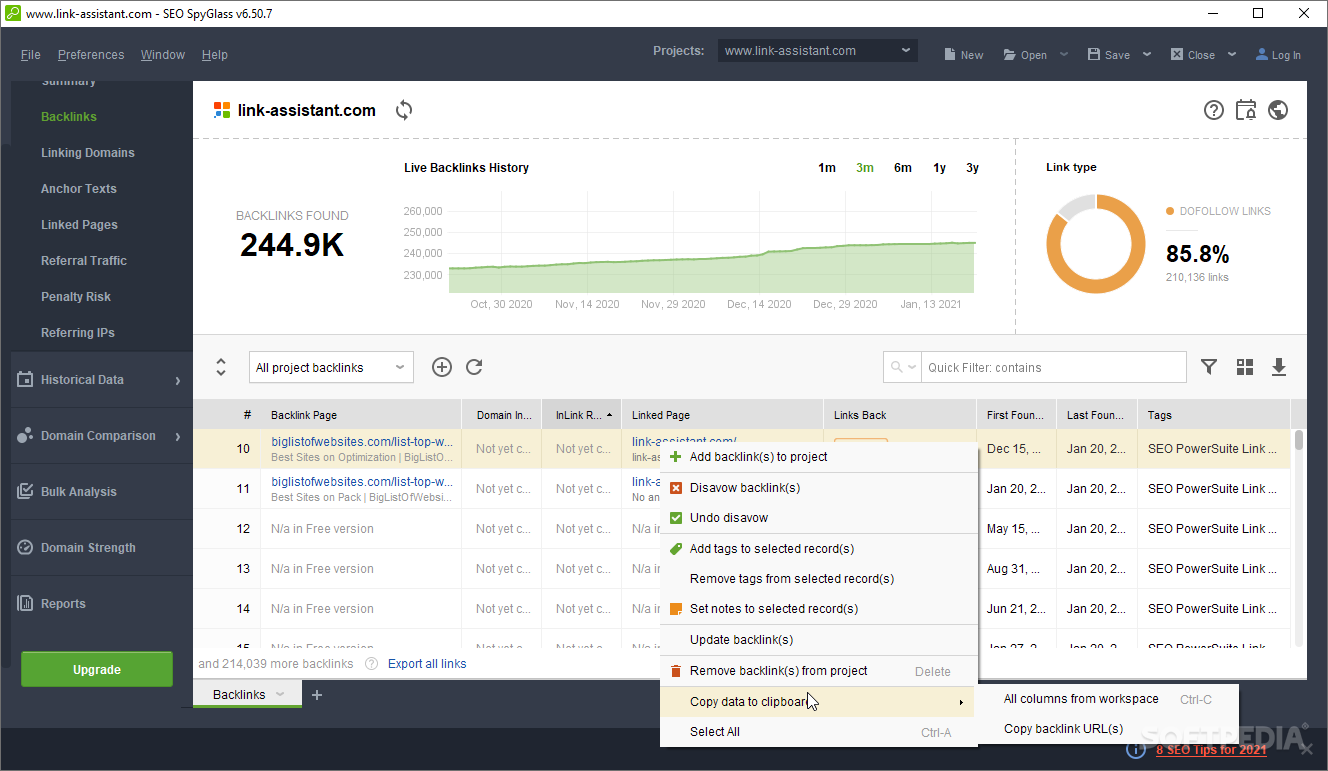
Task: Select the 6m history range
Action: [903, 168]
